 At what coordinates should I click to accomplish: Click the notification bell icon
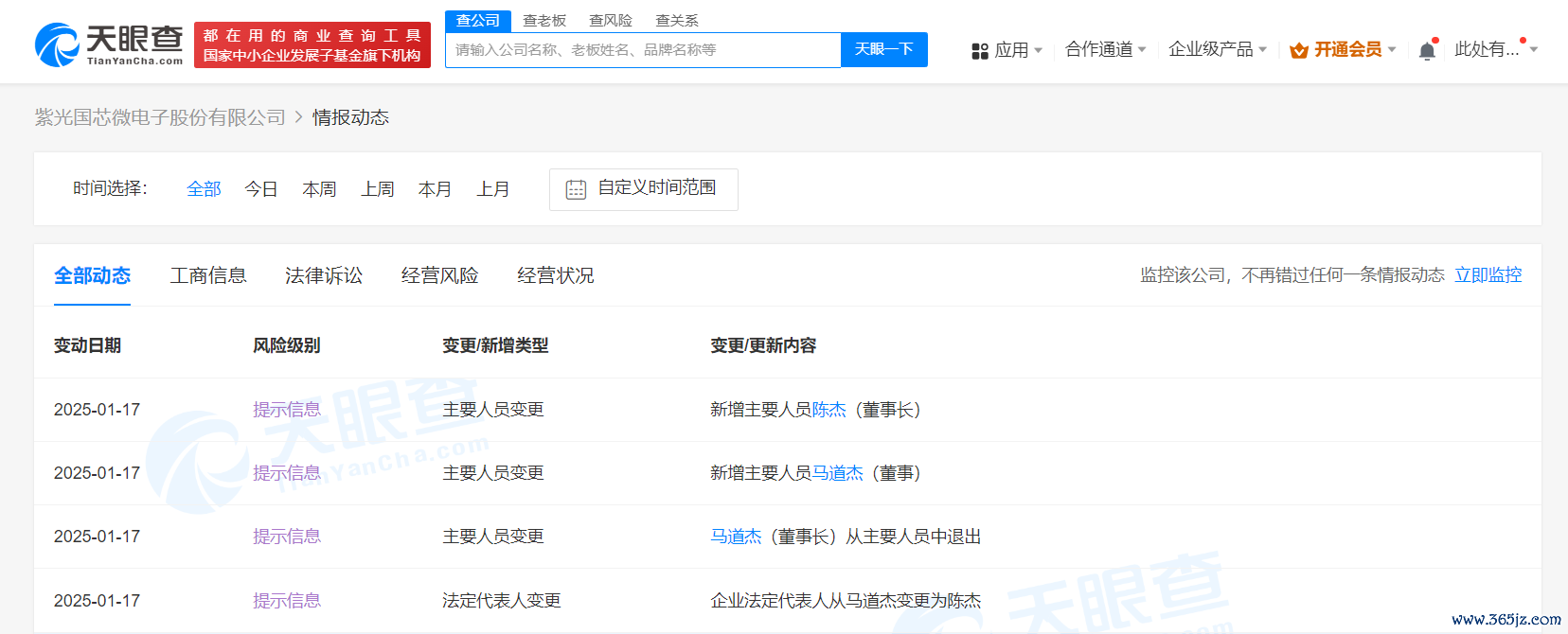coord(1427,51)
